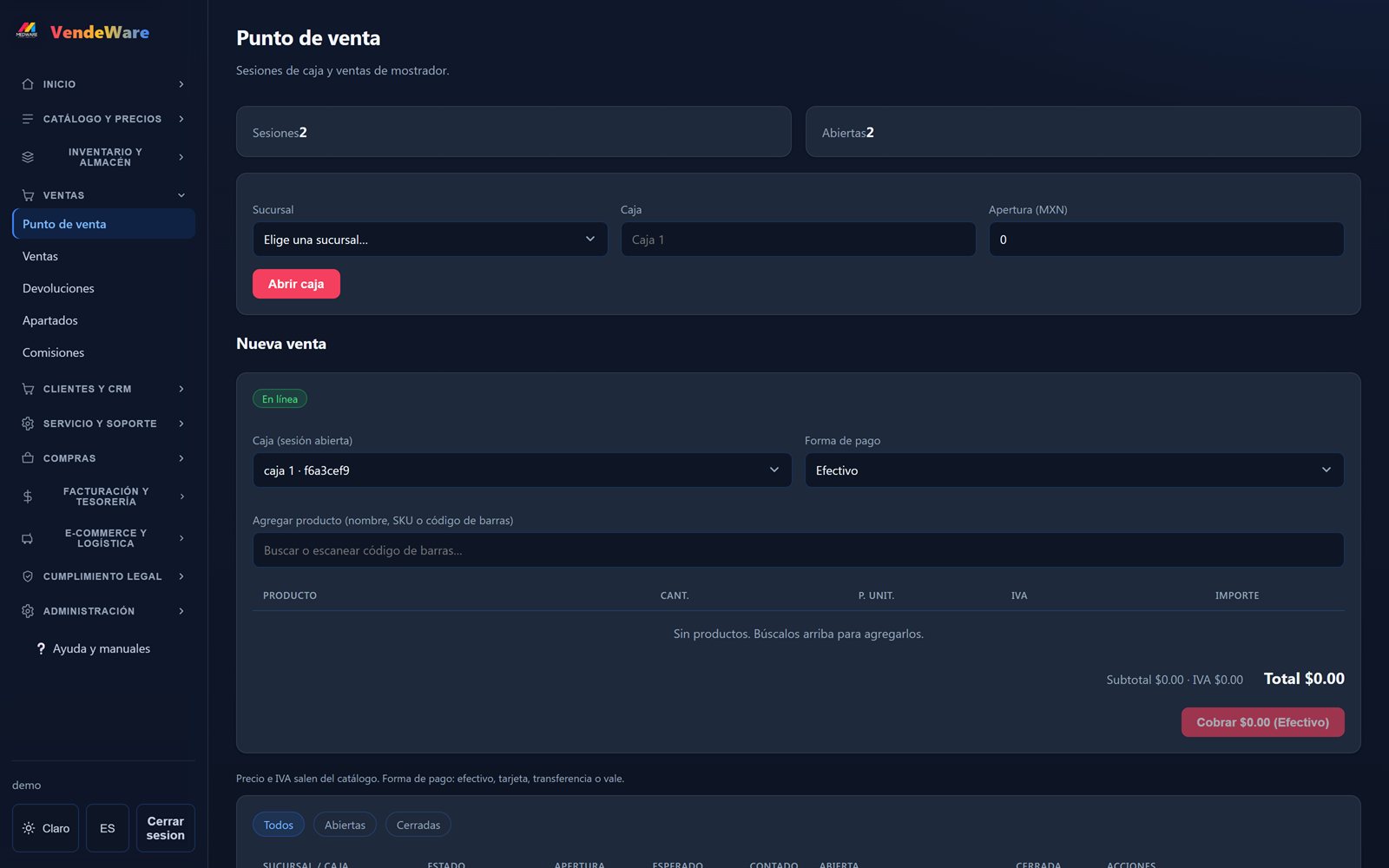Click the Servicio y Soporte gear icon

point(28,424)
